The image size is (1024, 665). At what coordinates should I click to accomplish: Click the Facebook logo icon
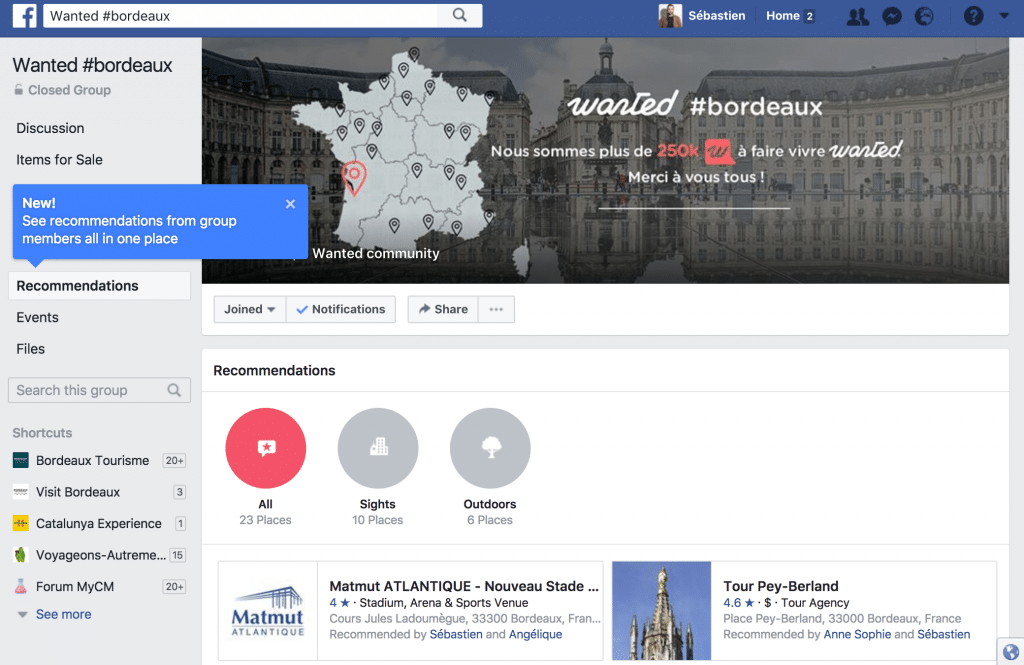click(x=25, y=16)
